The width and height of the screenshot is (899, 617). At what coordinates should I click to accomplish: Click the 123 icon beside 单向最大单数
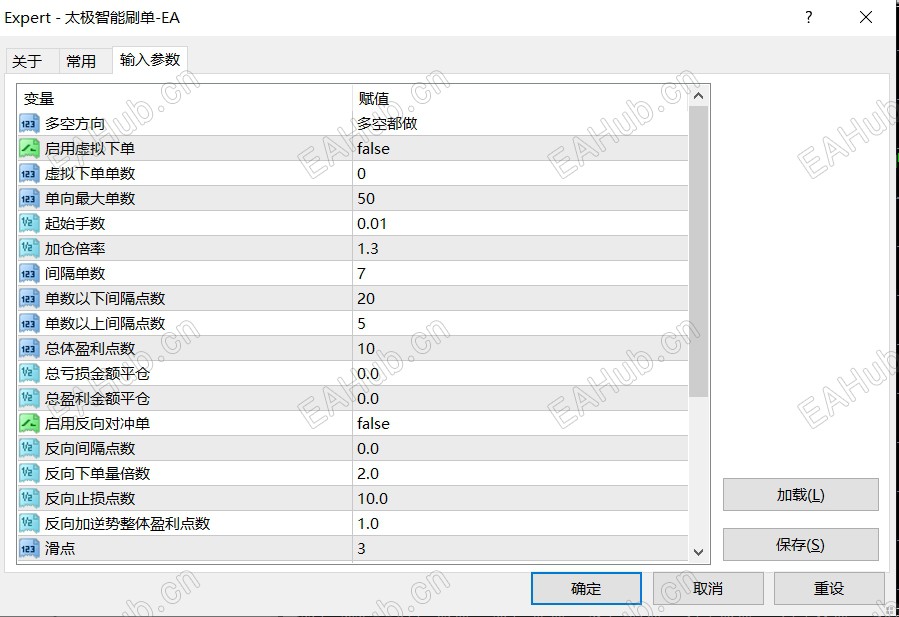click(27, 198)
